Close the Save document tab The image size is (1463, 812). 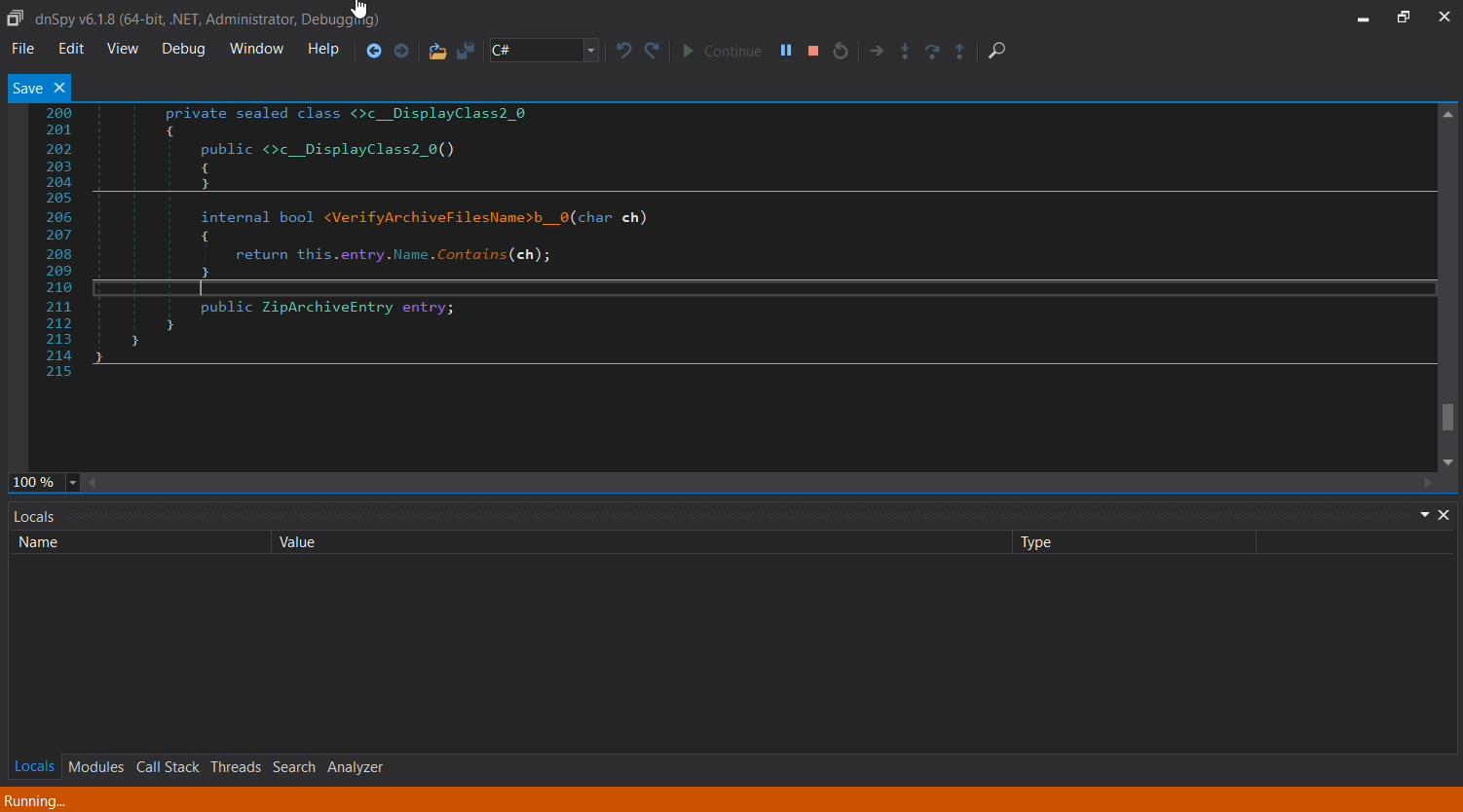point(59,88)
